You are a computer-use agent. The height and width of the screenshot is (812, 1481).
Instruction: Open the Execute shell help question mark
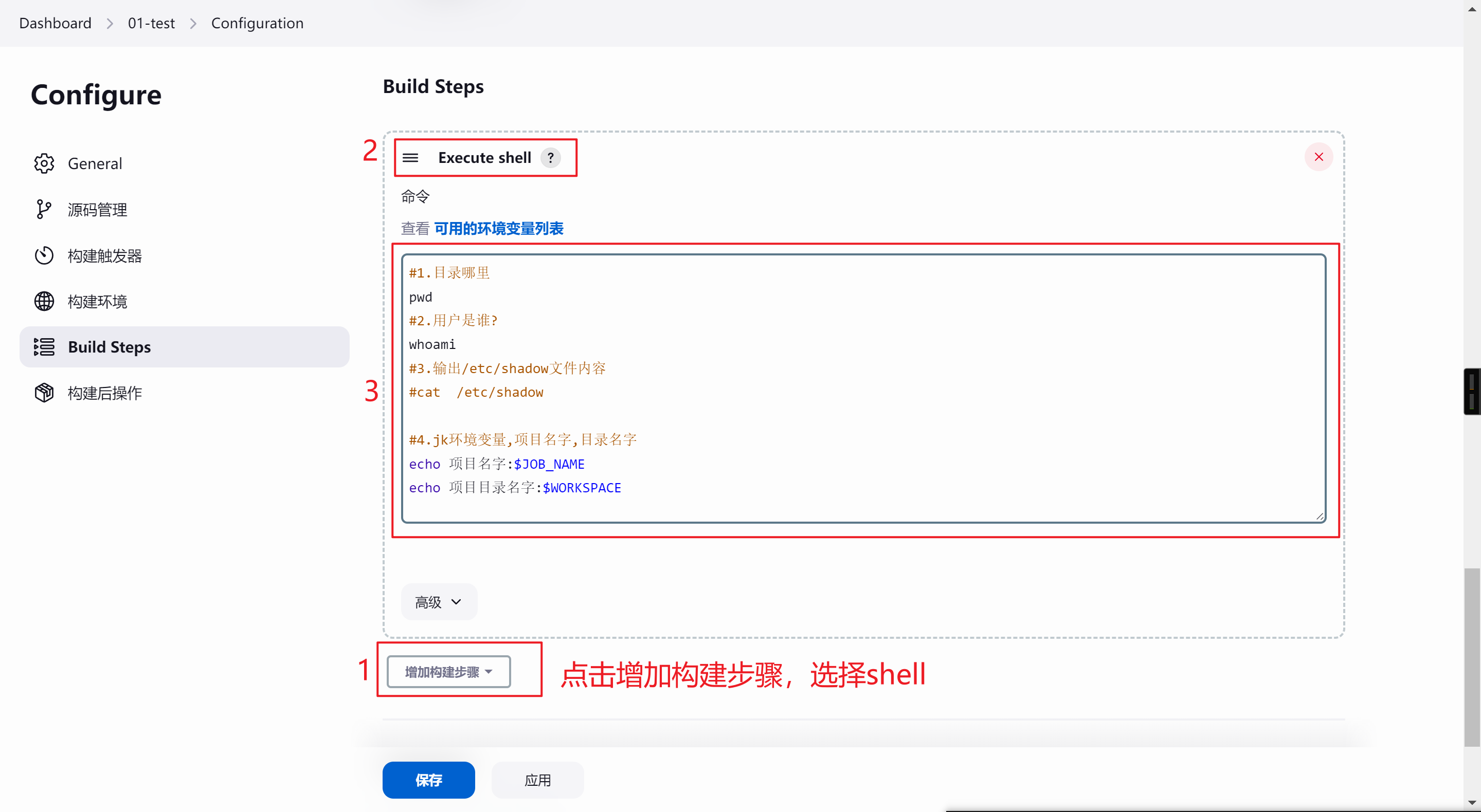[x=550, y=157]
